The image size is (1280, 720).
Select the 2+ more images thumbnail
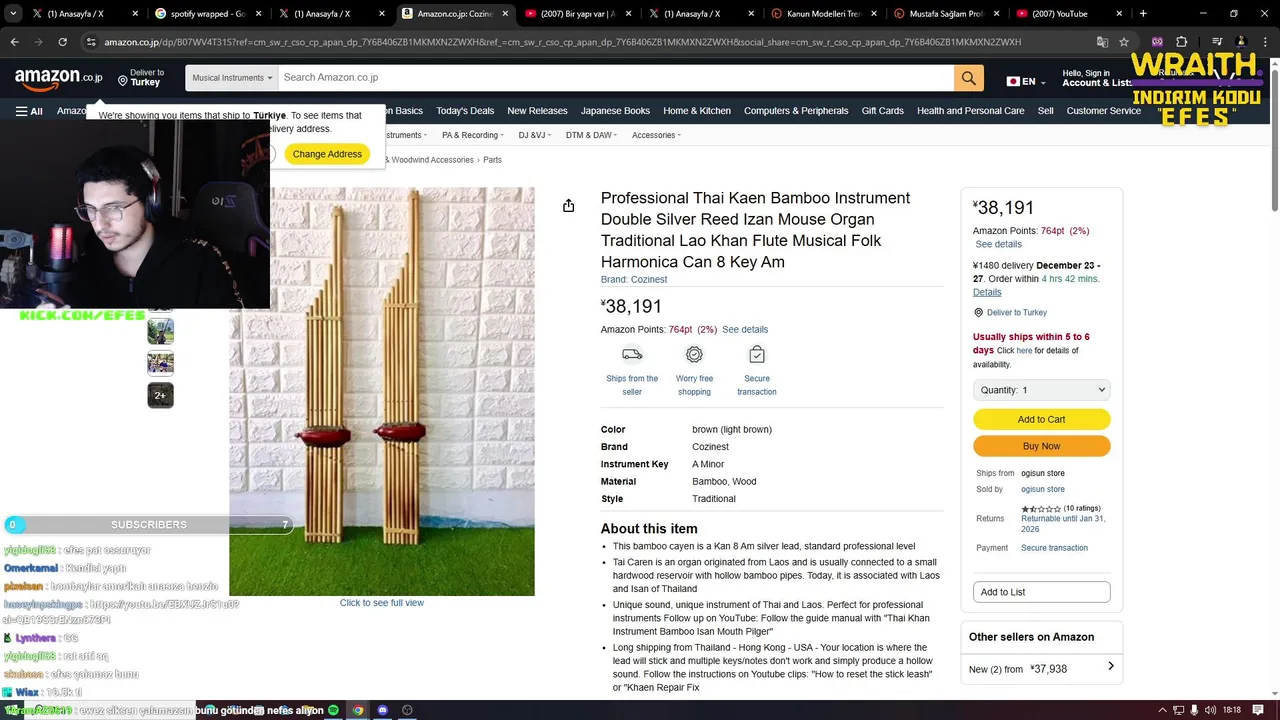click(160, 395)
